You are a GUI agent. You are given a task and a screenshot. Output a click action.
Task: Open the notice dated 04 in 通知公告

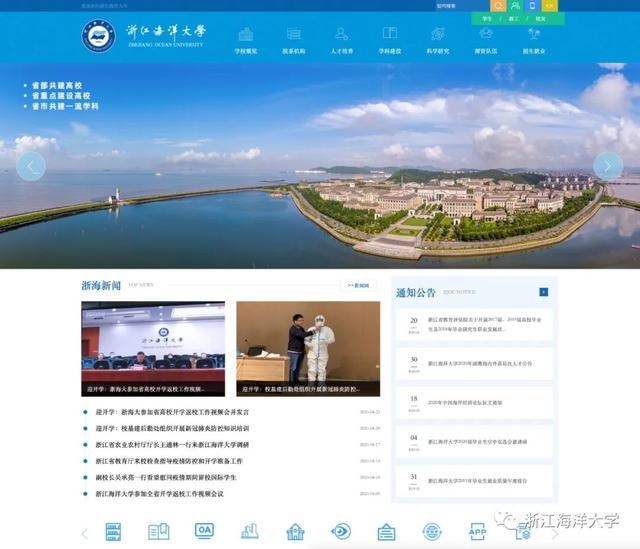pos(474,442)
